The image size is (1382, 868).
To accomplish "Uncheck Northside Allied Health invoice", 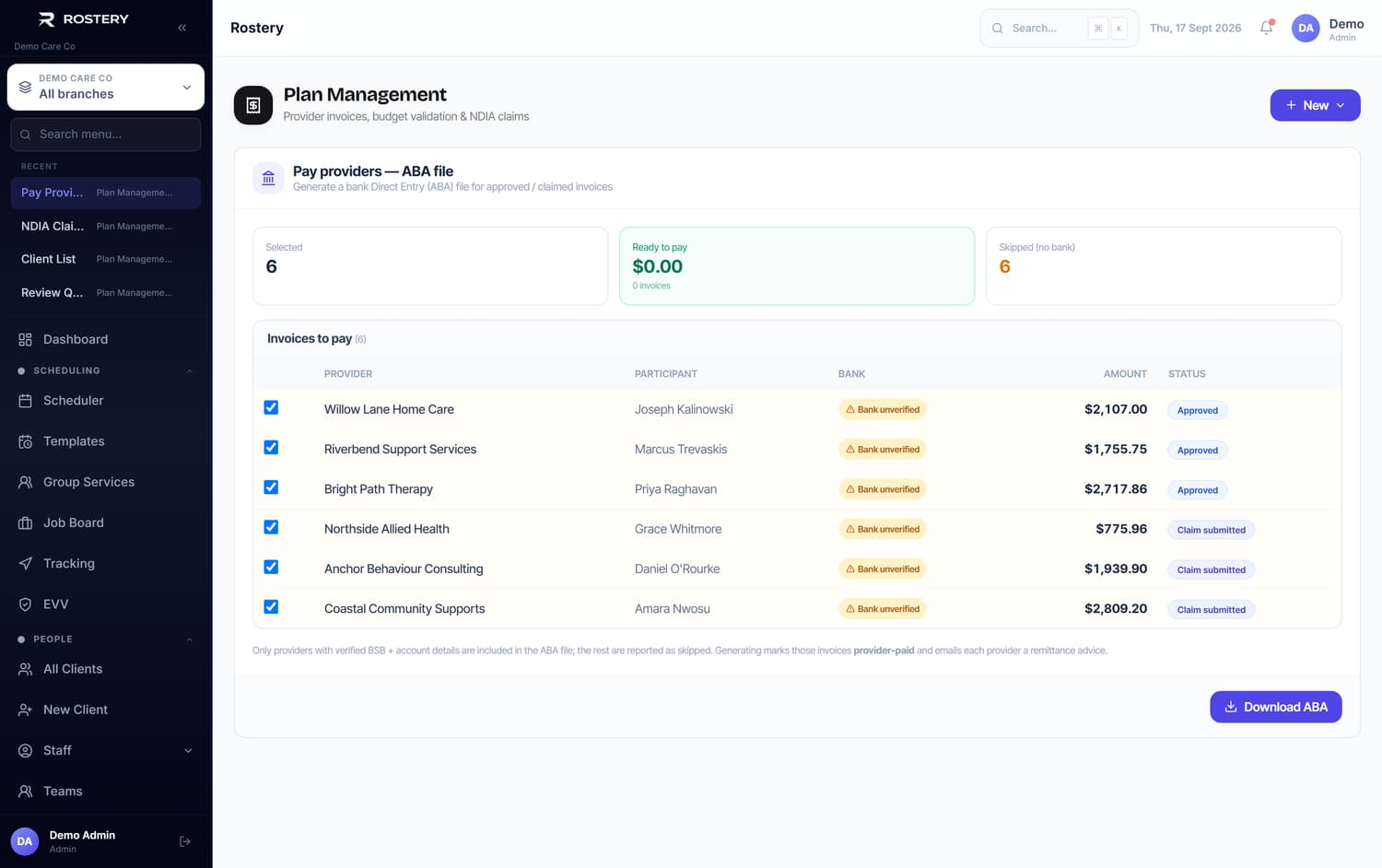I will coord(271,527).
